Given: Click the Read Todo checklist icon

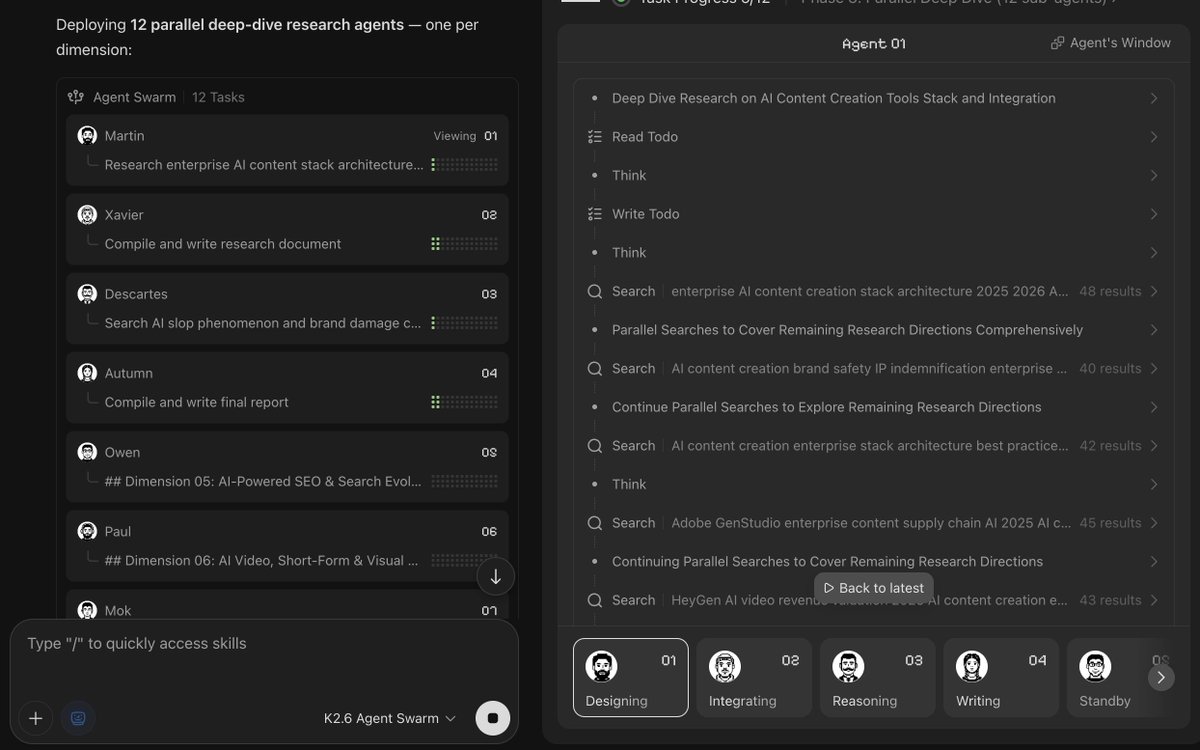Looking at the screenshot, I should point(595,137).
